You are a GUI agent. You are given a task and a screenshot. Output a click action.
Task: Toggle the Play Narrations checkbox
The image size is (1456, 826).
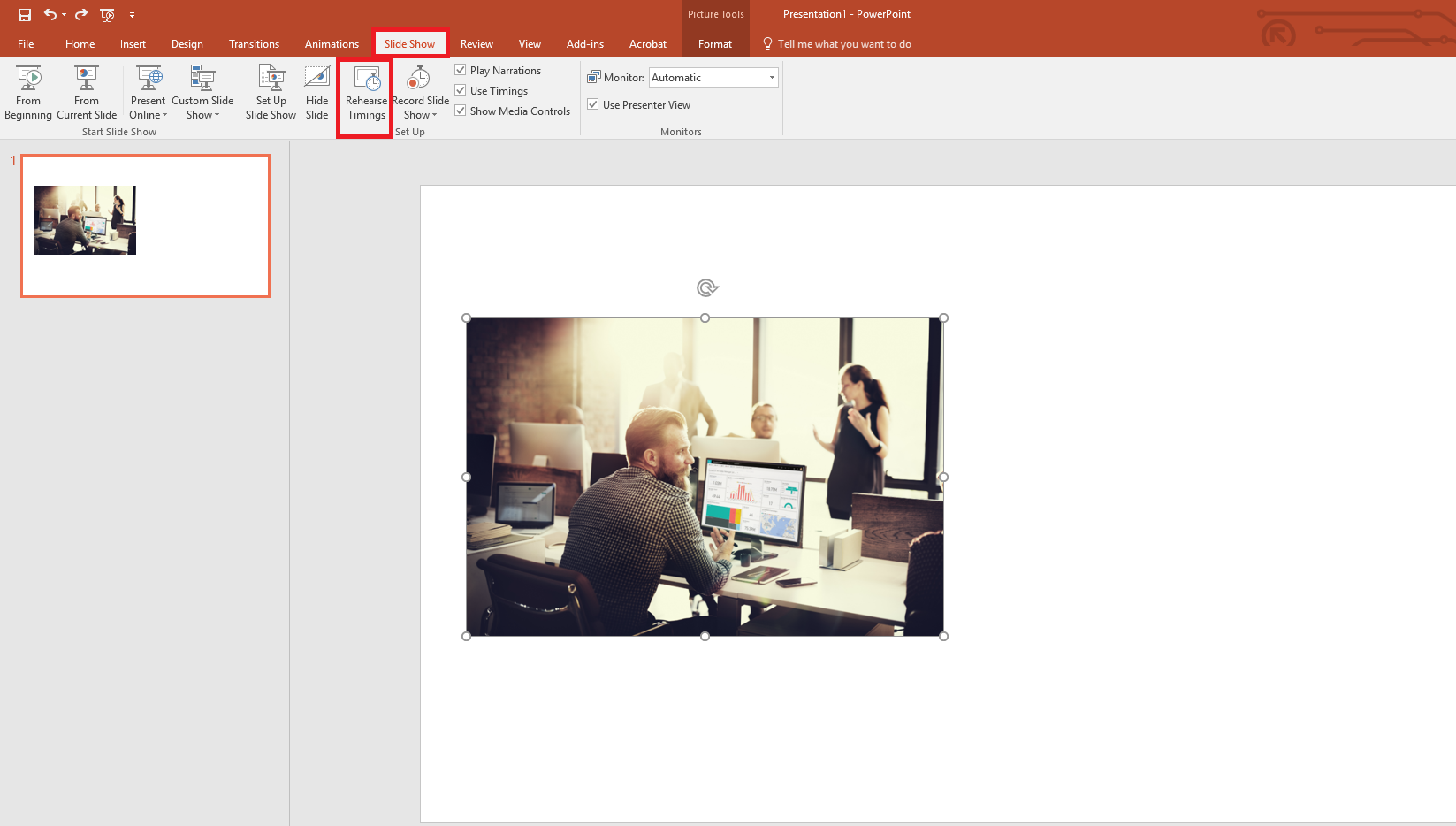coord(461,70)
